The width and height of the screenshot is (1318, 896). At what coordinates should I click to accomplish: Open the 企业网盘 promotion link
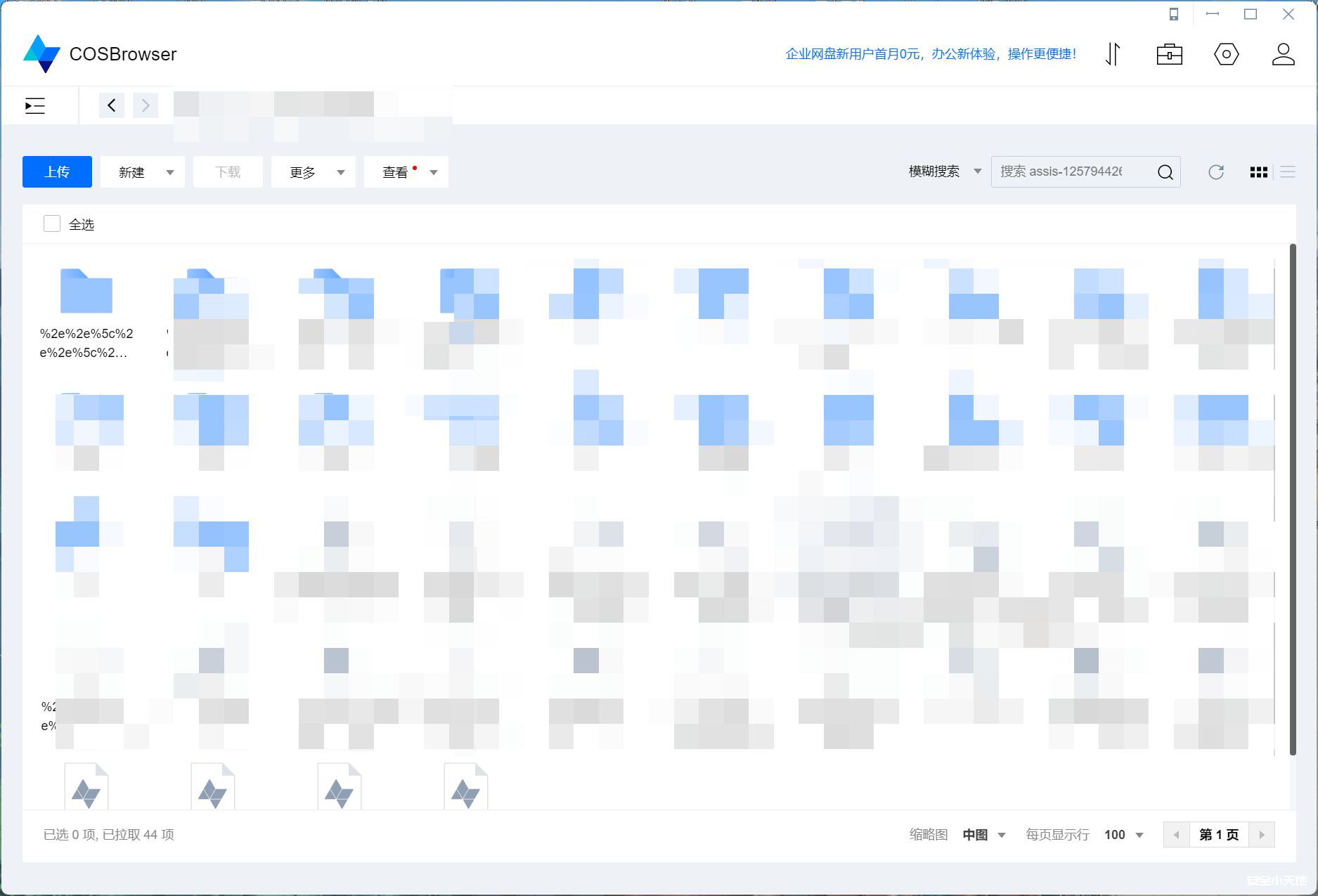[929, 54]
